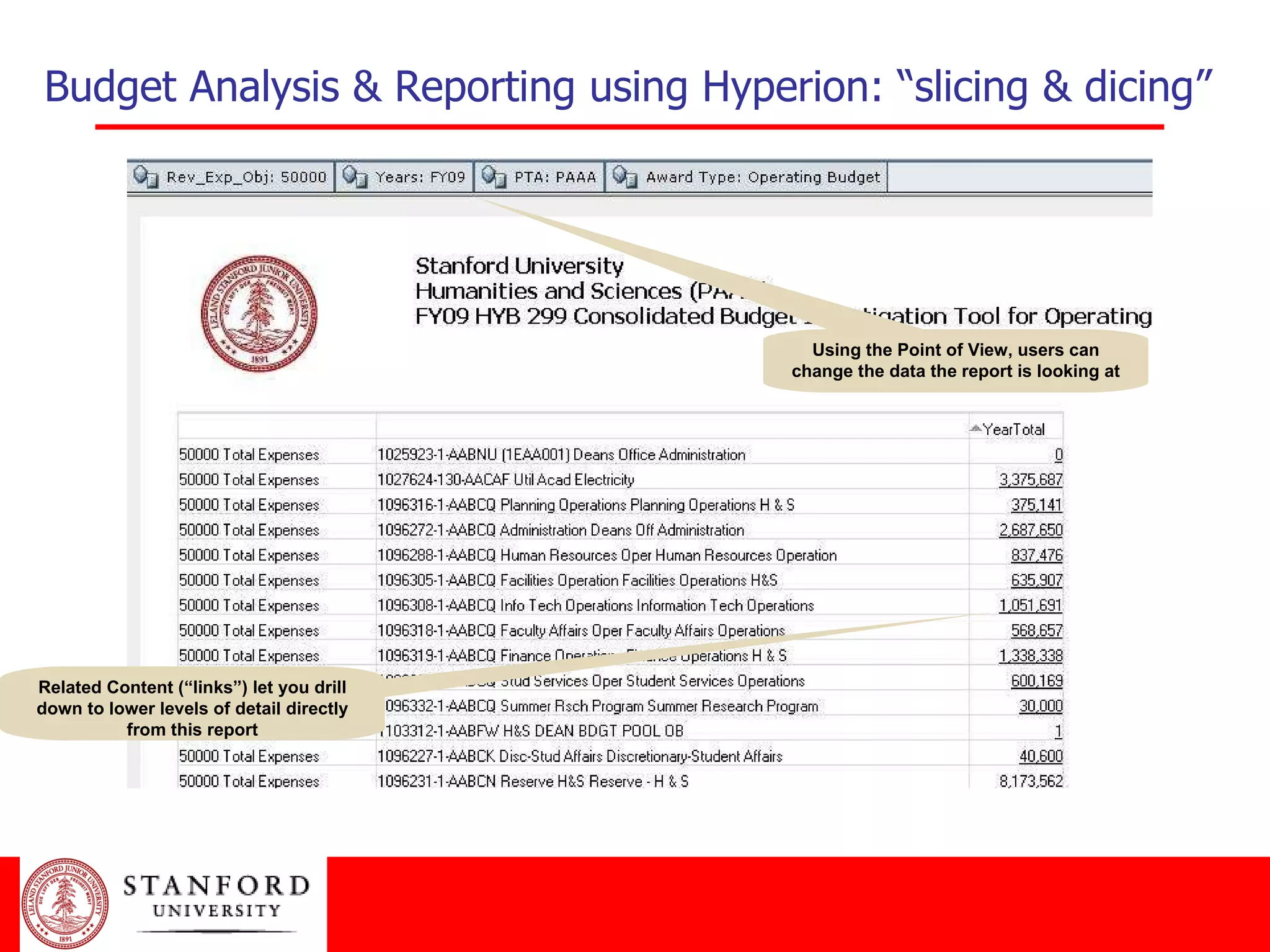This screenshot has width=1270, height=952.
Task: Change the Years: FY09 selection
Action: tap(404, 178)
